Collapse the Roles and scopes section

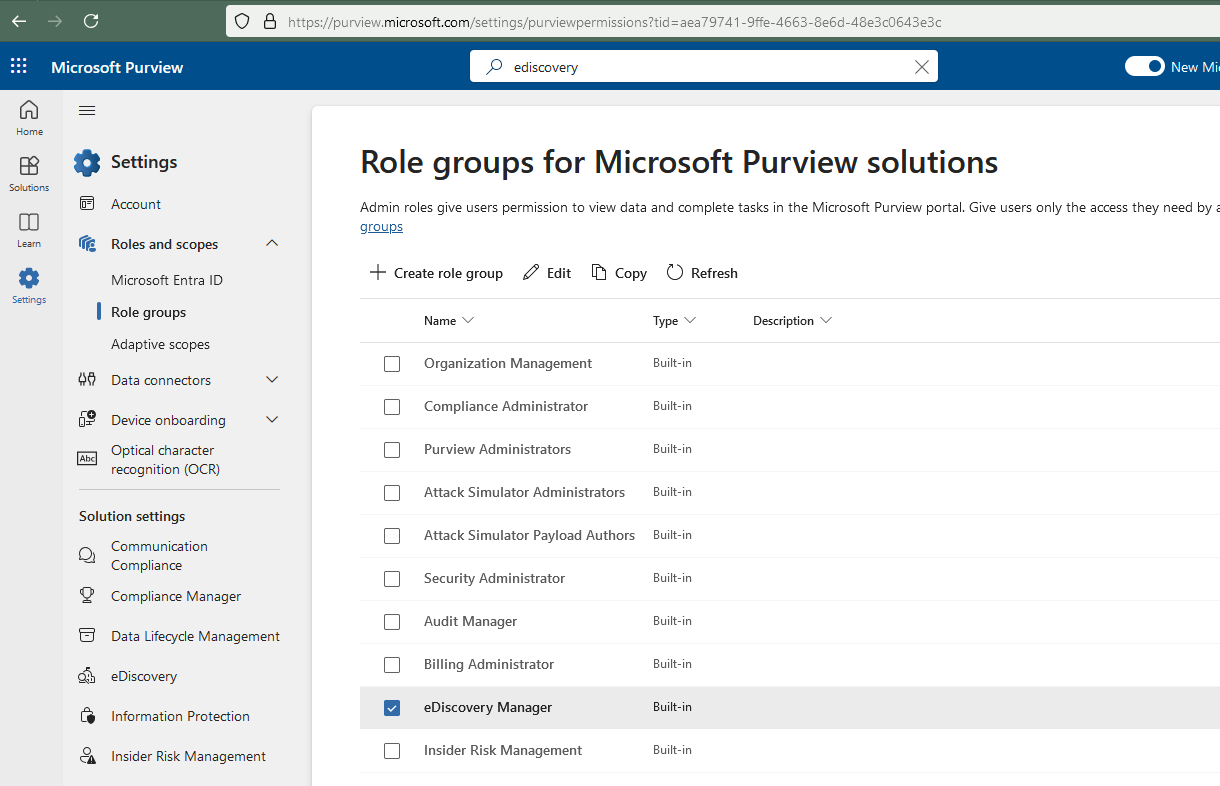(x=272, y=244)
